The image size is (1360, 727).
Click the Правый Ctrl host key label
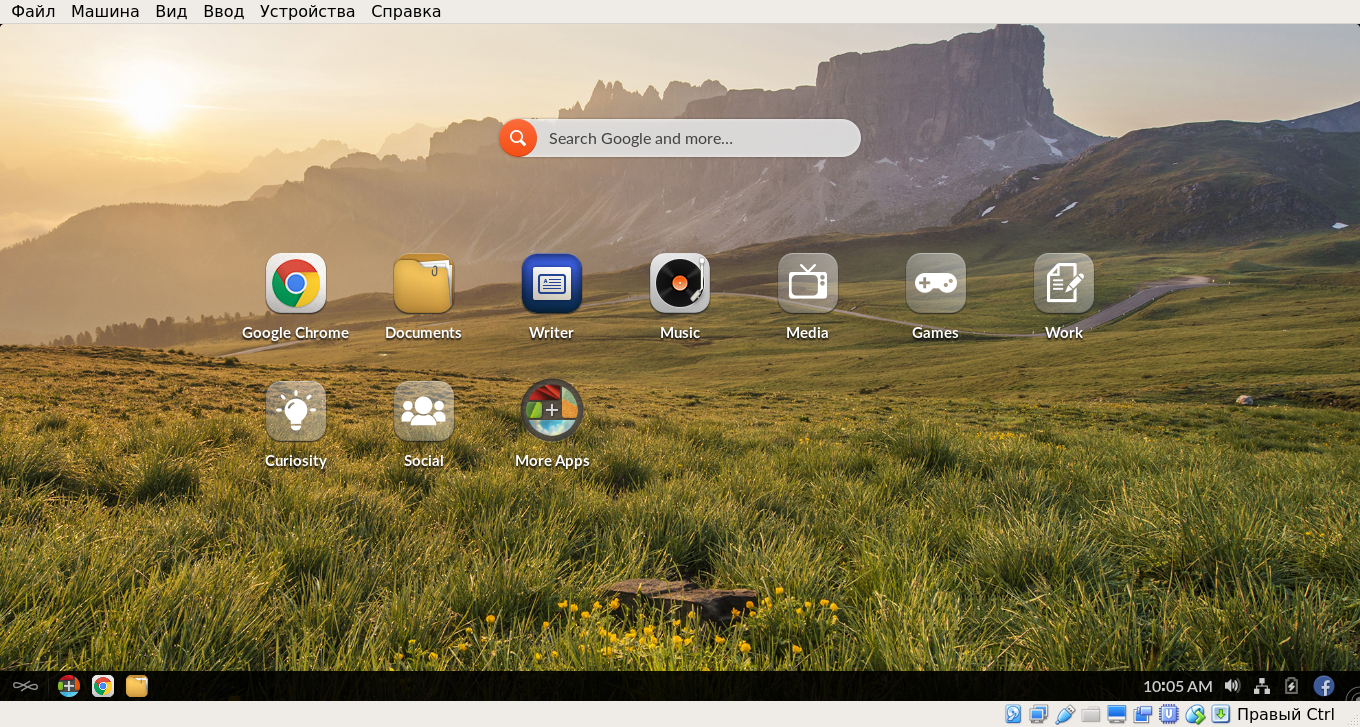[x=1286, y=714]
